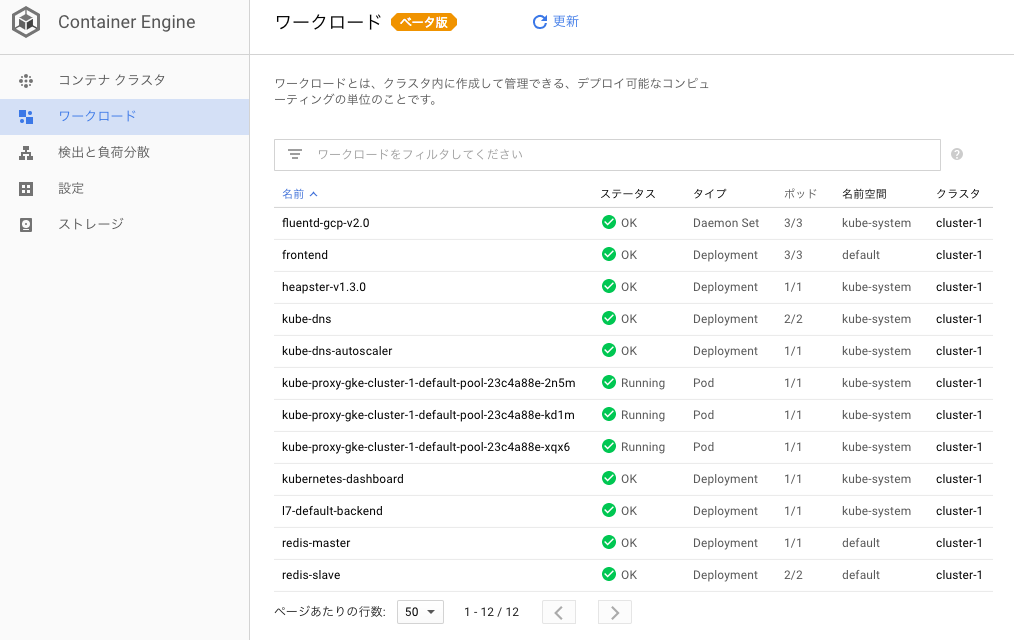Image resolution: width=1014 pixels, height=640 pixels.
Task: Click the ベータ版 badge
Action: 424,22
